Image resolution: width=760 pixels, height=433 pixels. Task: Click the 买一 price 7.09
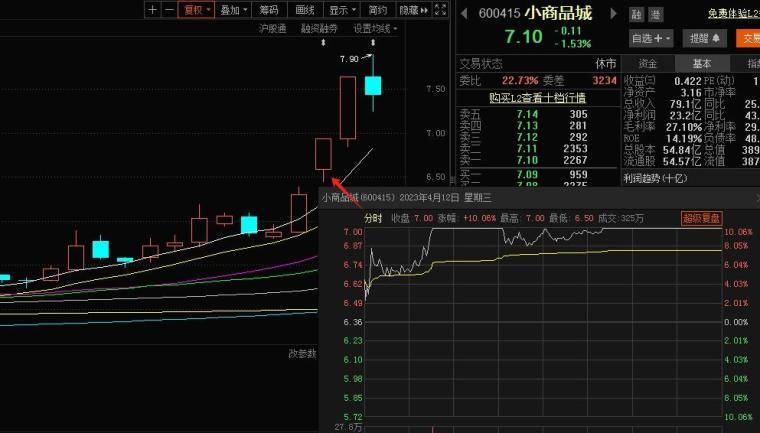527,174
